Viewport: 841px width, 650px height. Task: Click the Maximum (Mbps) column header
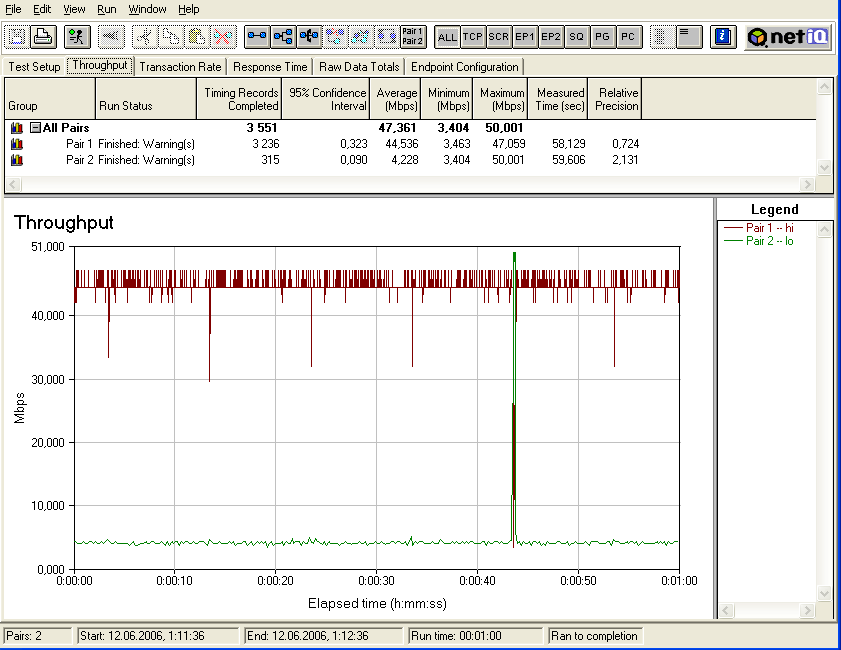500,99
